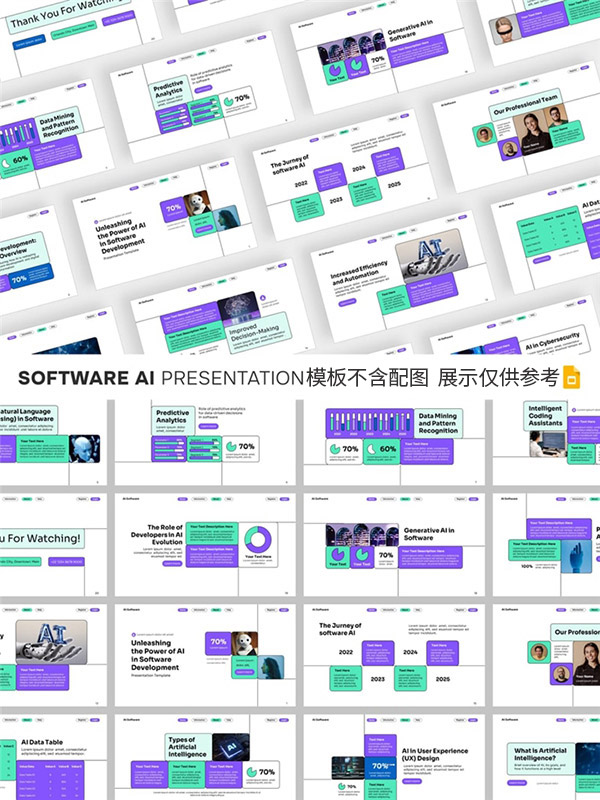
Task: Click the '2022' year in the flat-grid Journey slide
Action: [346, 652]
